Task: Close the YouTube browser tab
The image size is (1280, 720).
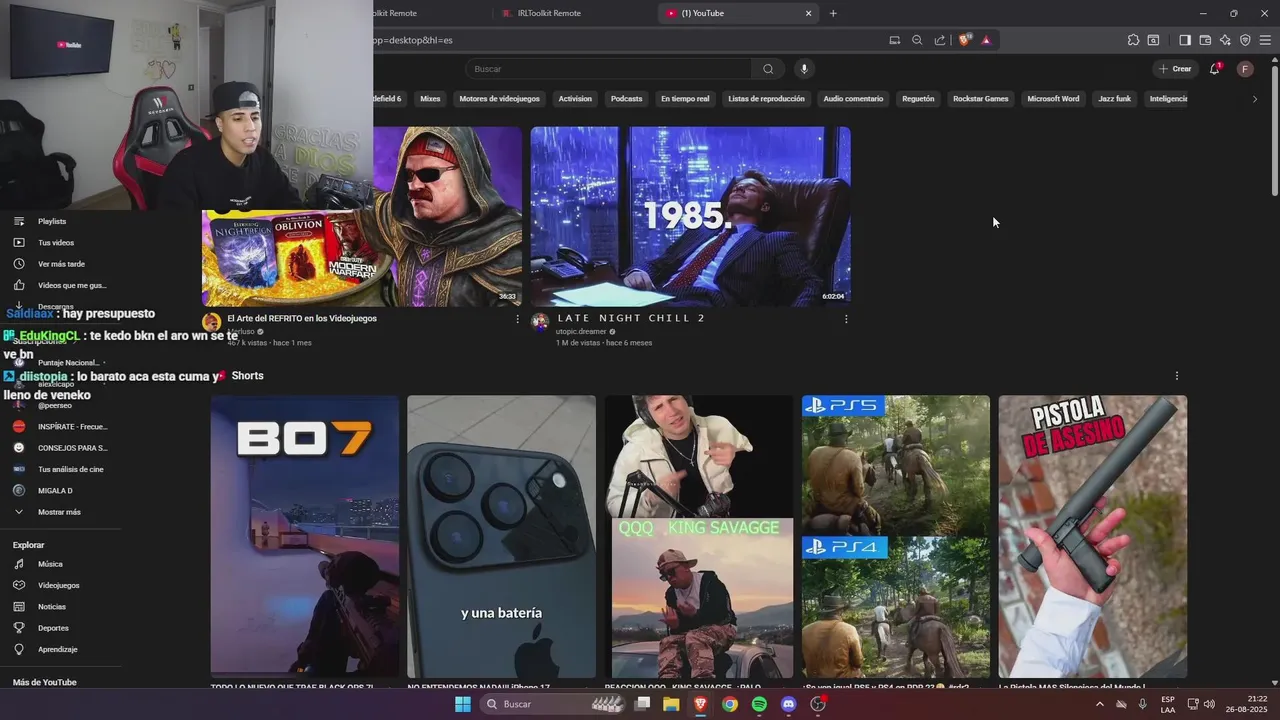Action: (x=809, y=13)
